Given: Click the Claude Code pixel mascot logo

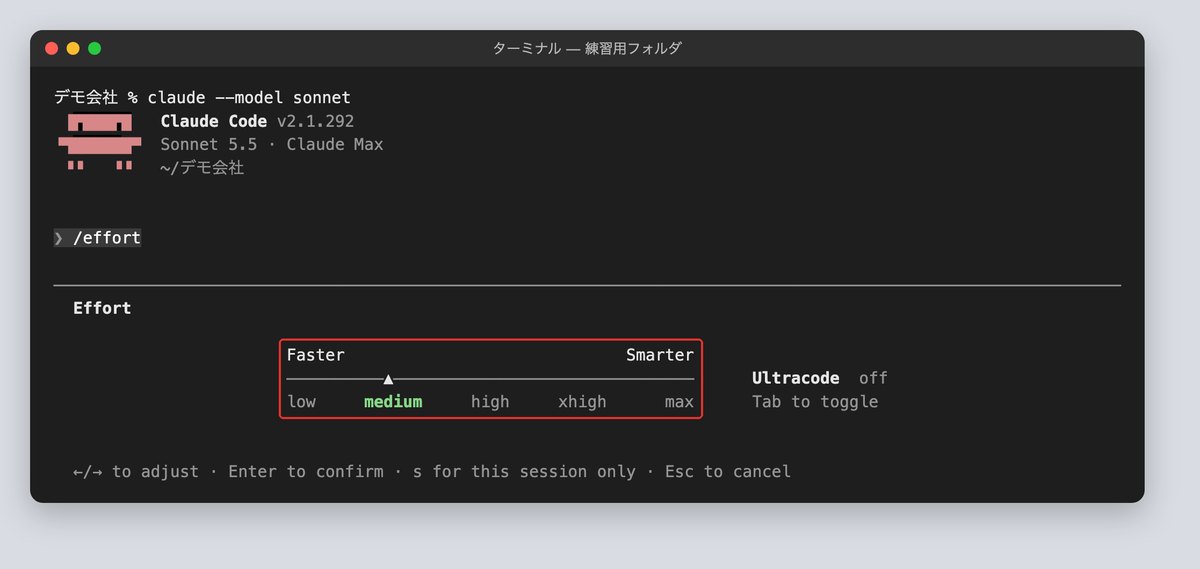Looking at the screenshot, I should (x=99, y=142).
